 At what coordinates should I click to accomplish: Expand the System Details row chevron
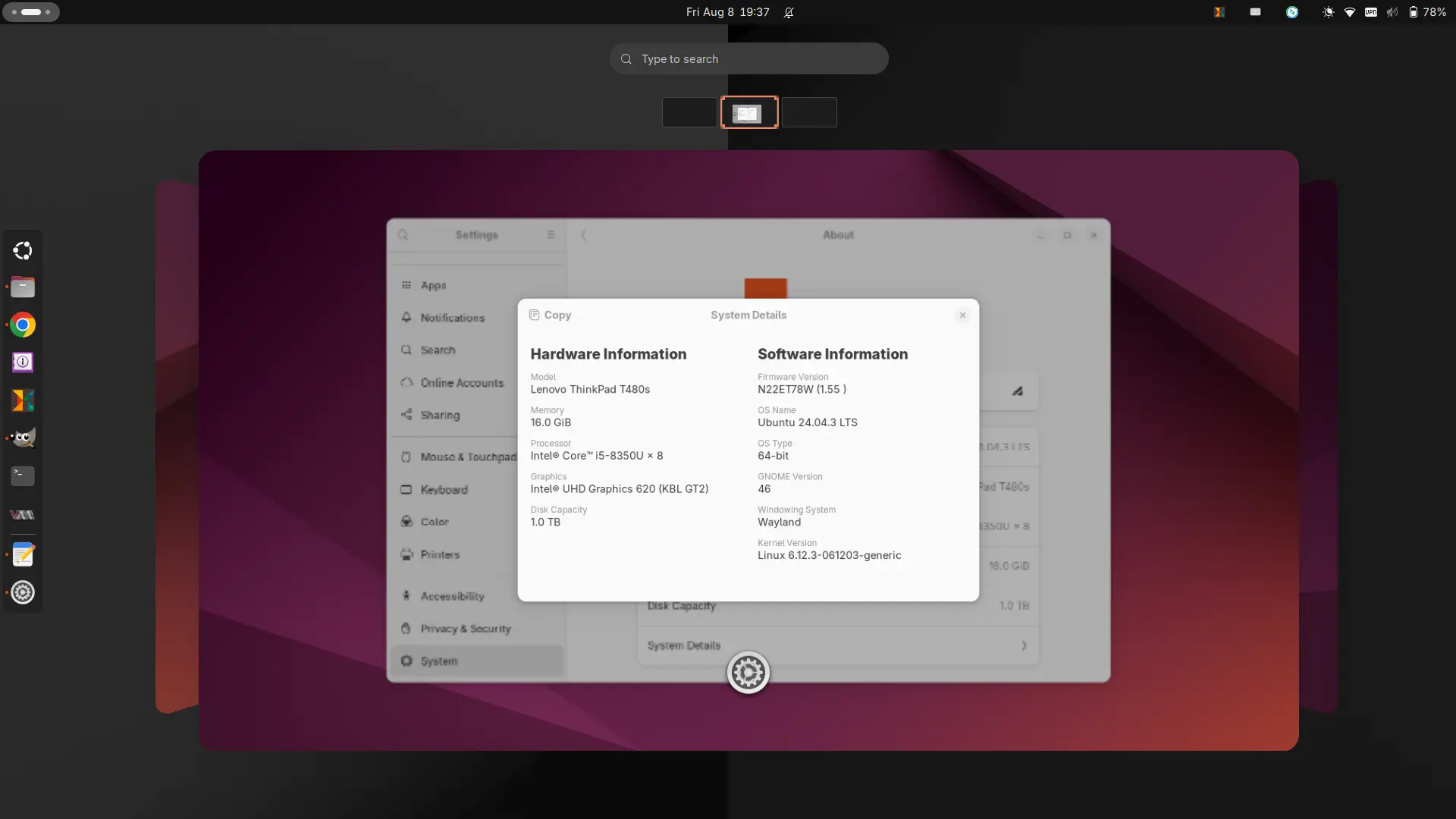pos(1024,646)
